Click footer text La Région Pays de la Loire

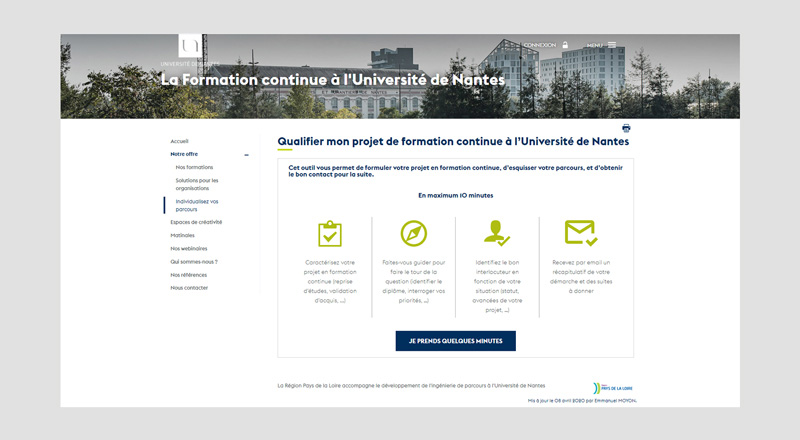coord(411,386)
